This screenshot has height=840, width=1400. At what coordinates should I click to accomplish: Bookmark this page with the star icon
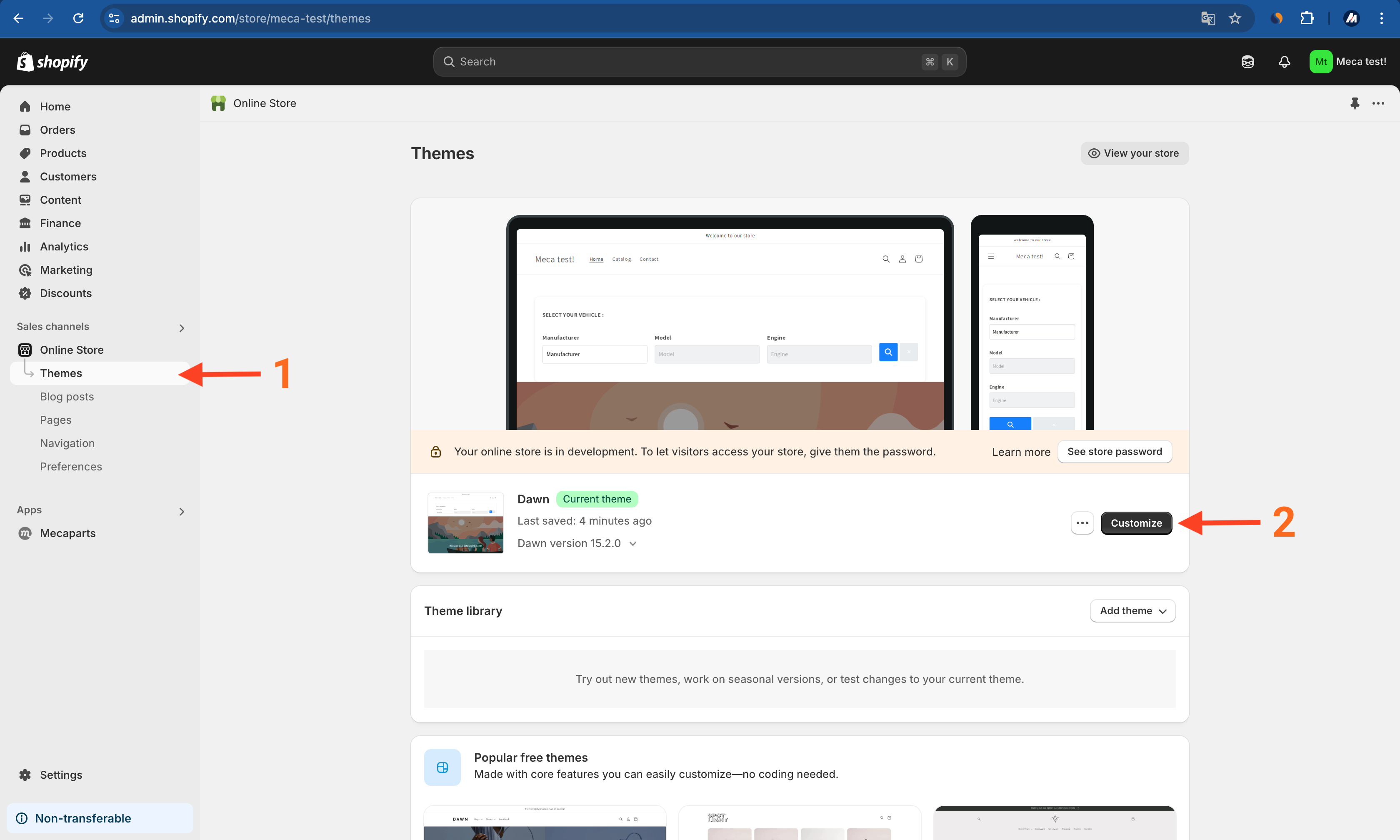coord(1235,18)
